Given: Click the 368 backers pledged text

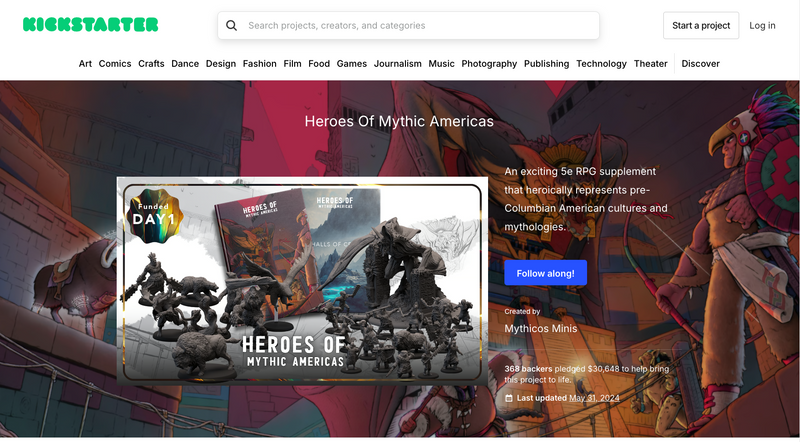Looking at the screenshot, I should pyautogui.click(x=587, y=374).
